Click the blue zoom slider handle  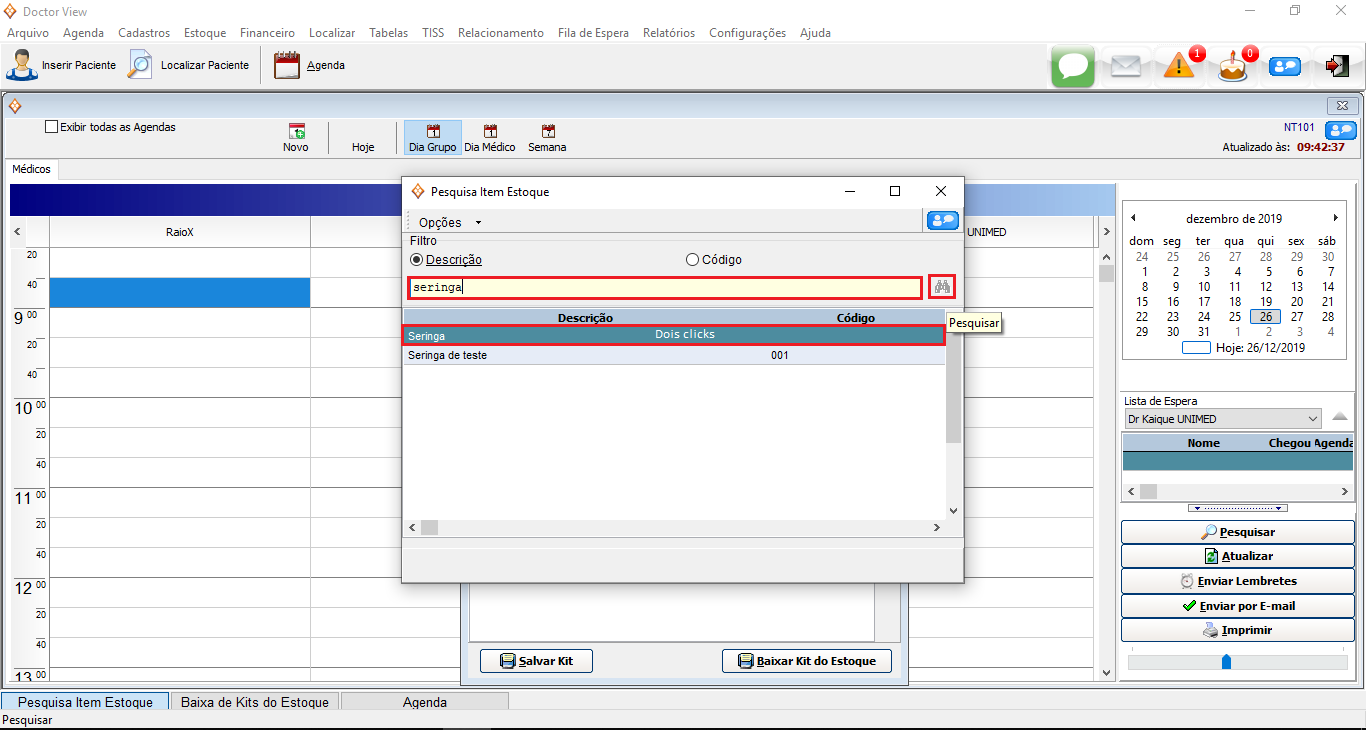(x=1226, y=662)
